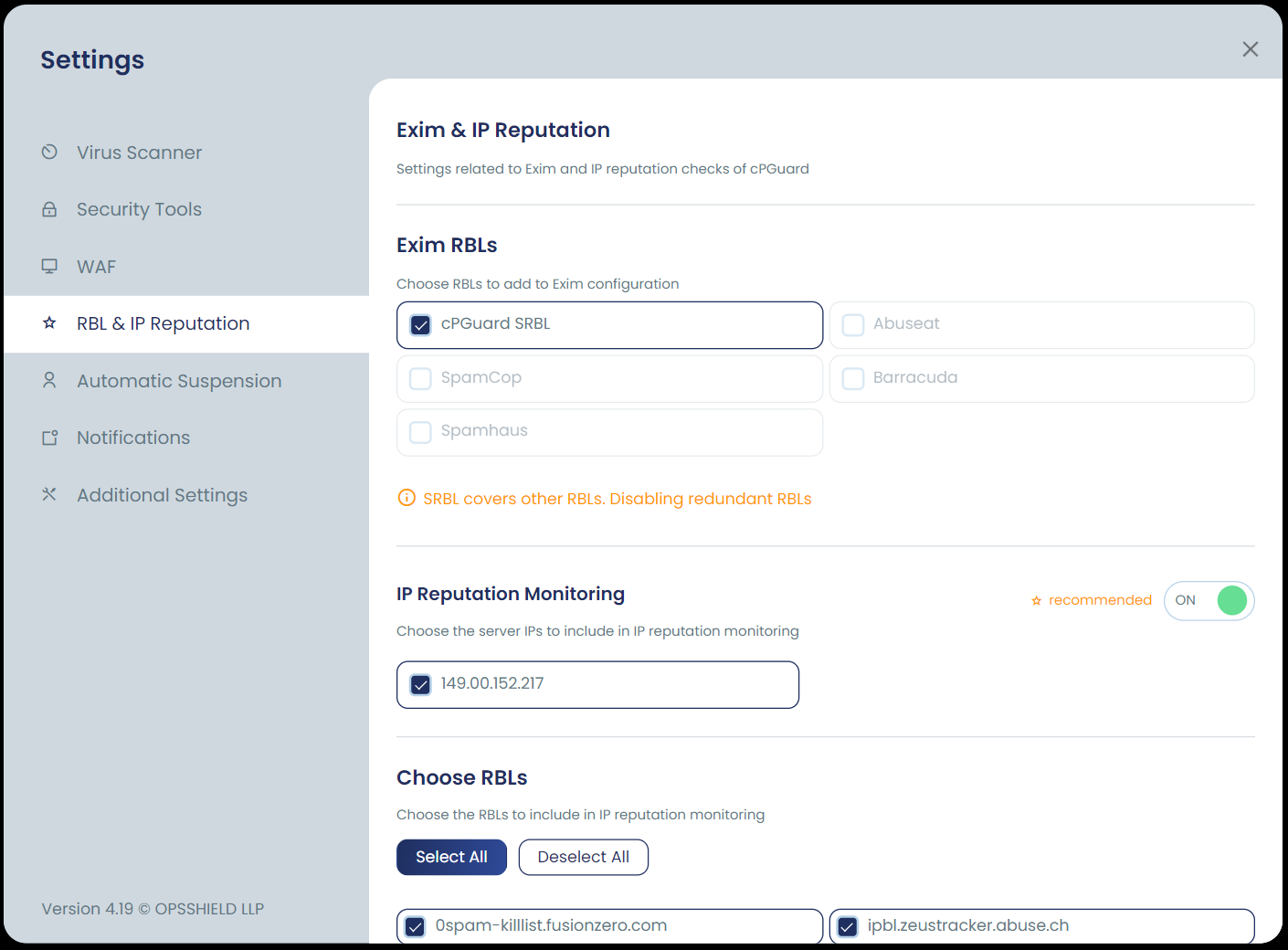Select RBL & IP Reputation section
The image size is (1288, 950).
click(x=186, y=323)
